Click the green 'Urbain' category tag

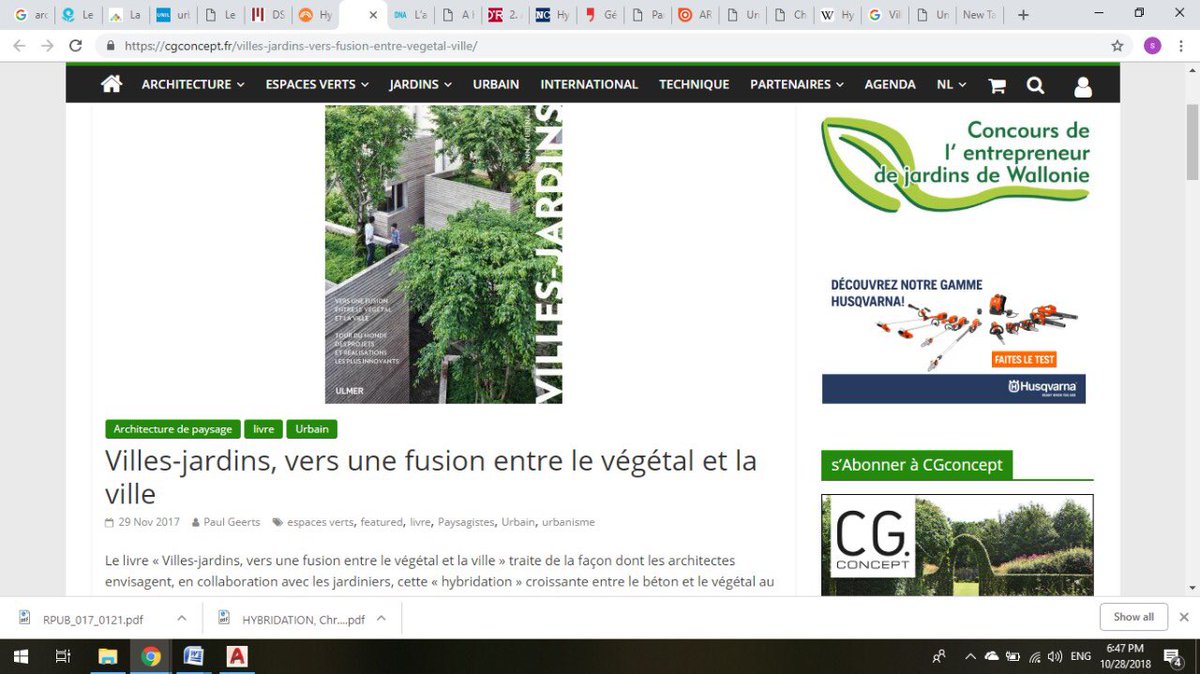[x=312, y=429]
